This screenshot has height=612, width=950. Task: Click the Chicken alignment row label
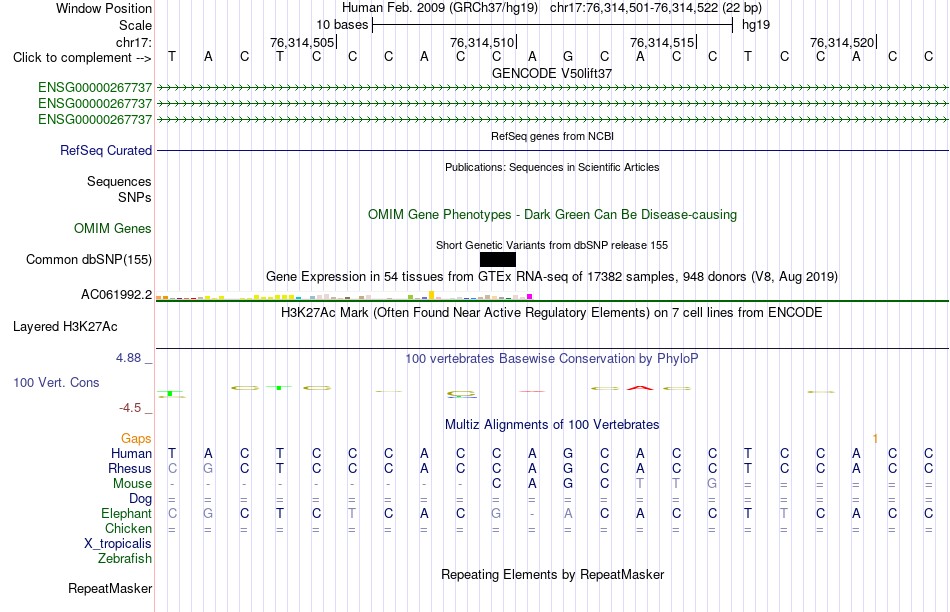pos(128,528)
